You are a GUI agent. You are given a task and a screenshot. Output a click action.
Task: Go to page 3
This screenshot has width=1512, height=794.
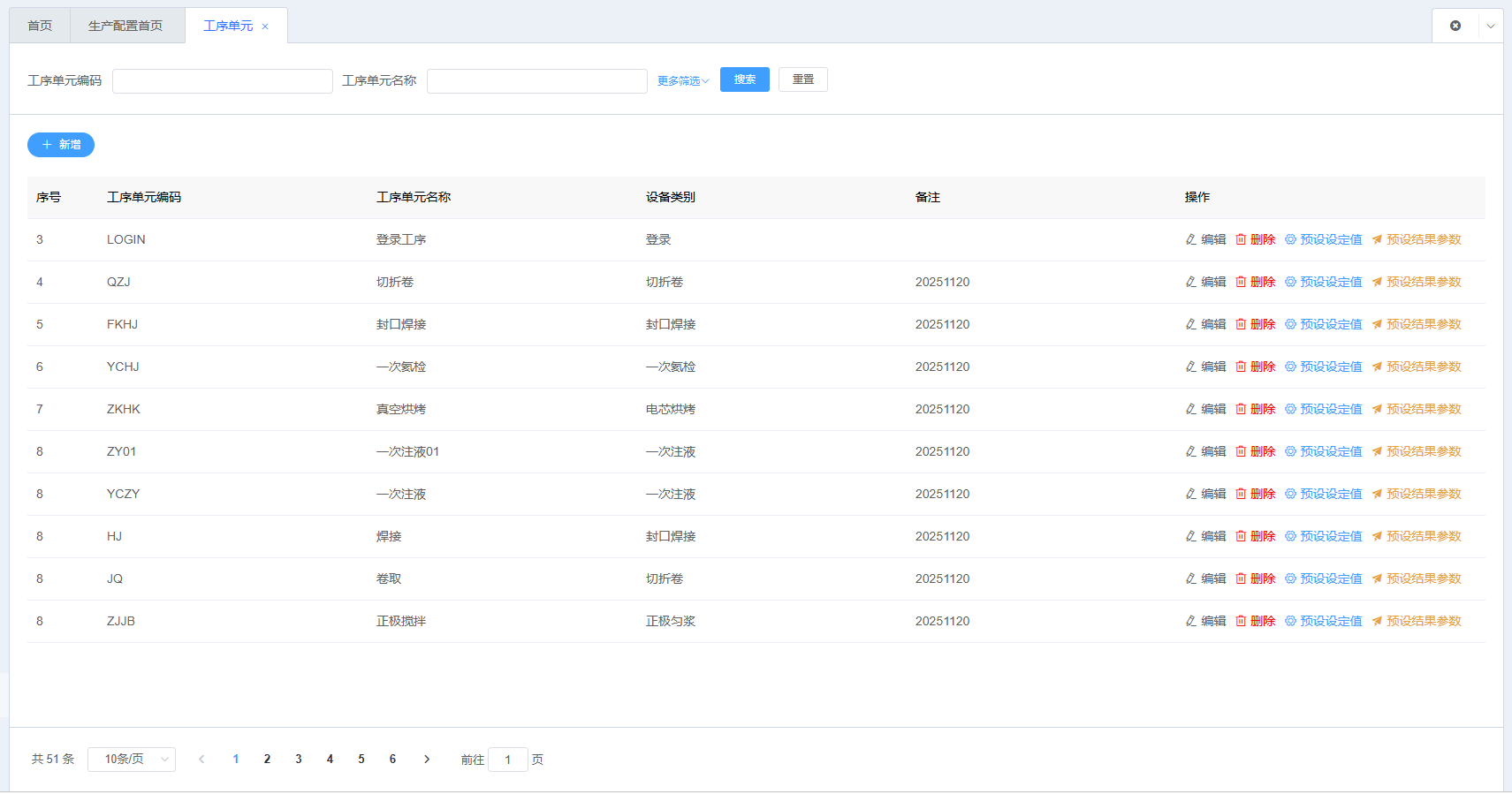point(299,759)
